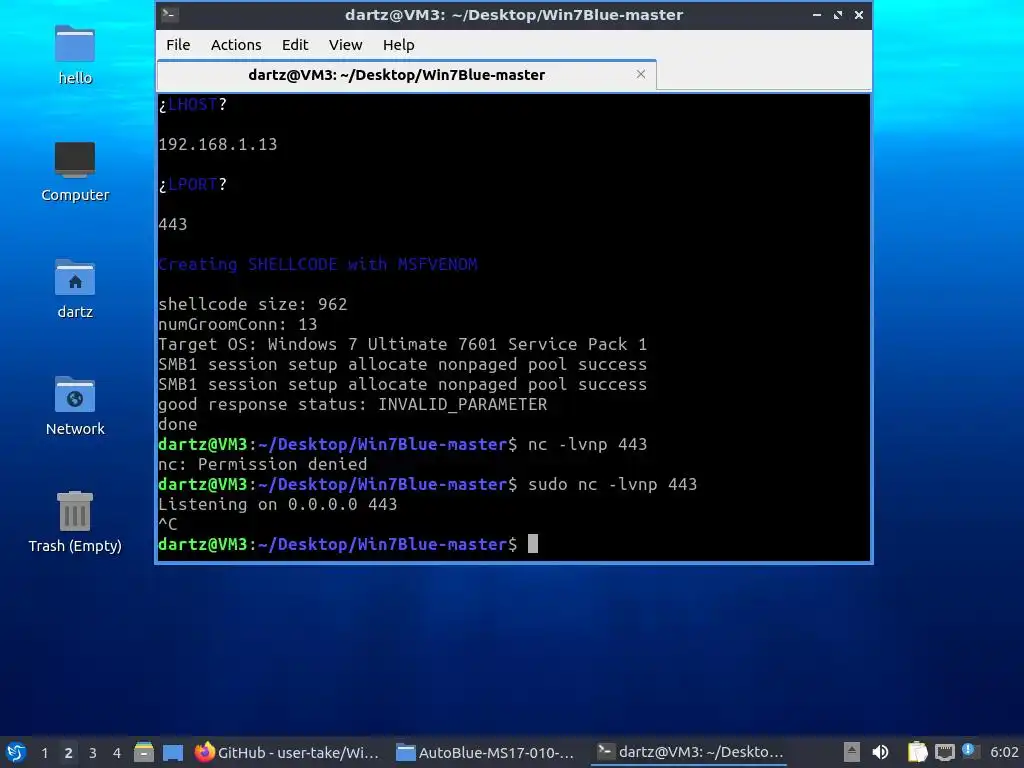Screen dimensions: 1024x768
Task: Click the clock showing 6:02
Action: (1004, 752)
